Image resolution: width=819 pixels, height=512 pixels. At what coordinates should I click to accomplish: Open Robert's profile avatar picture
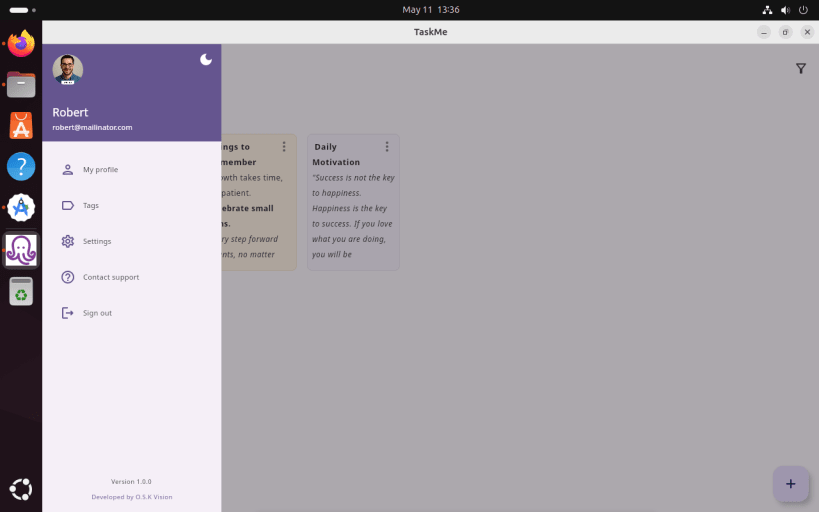(x=68, y=69)
